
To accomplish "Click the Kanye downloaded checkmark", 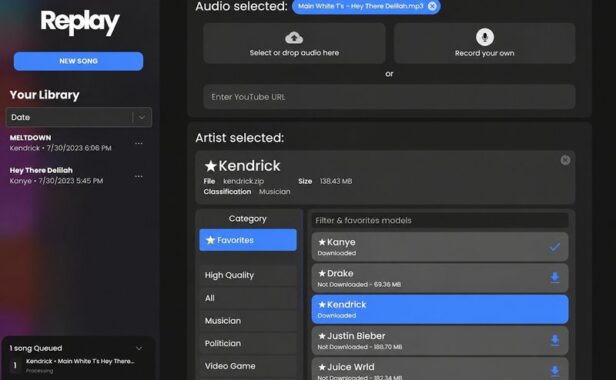I will tap(555, 247).
